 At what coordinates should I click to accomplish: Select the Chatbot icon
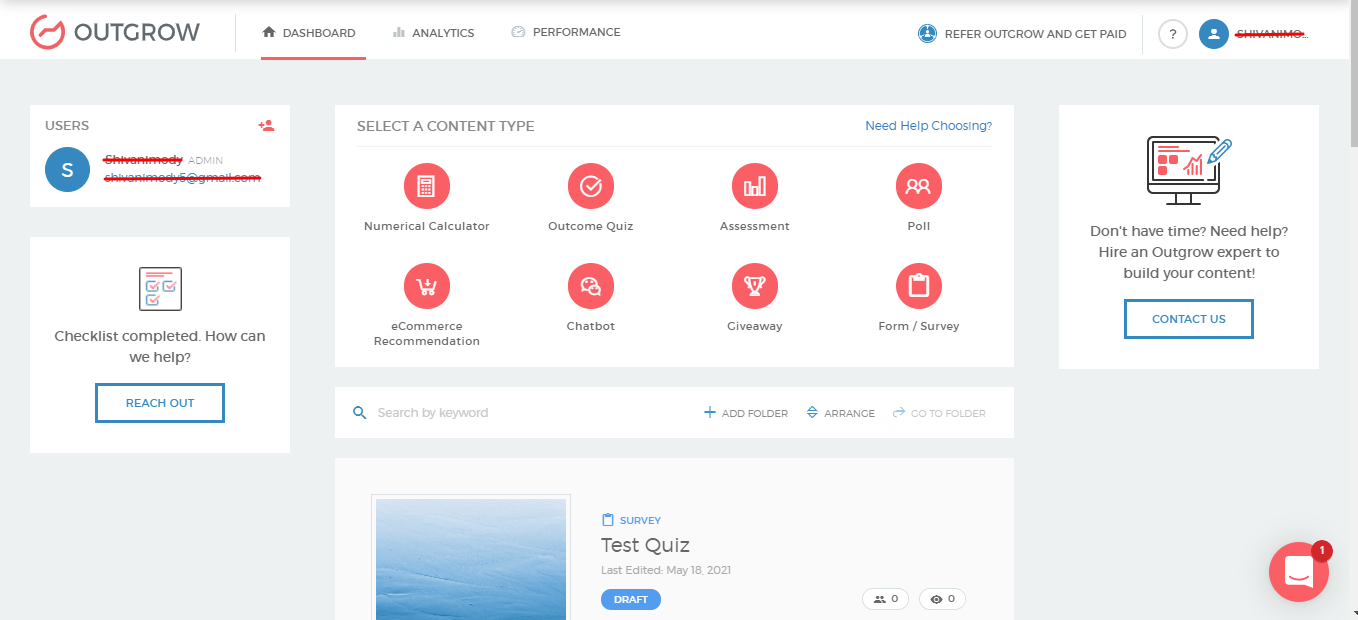pyautogui.click(x=591, y=286)
